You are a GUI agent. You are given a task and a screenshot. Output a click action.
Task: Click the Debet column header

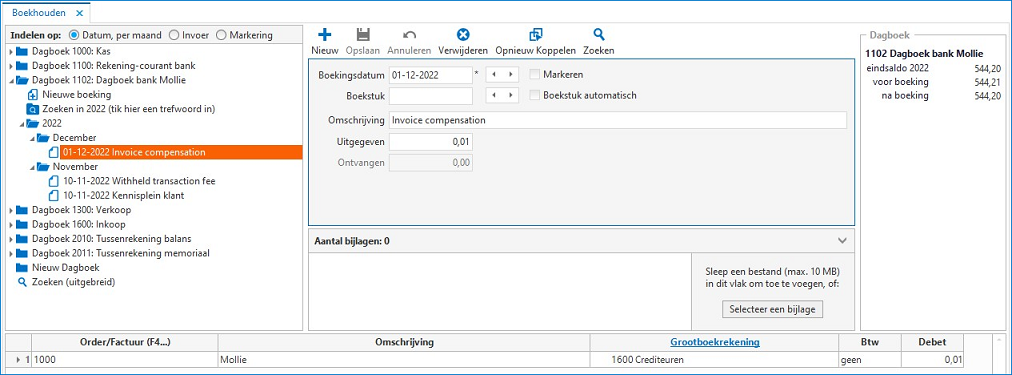[933, 342]
